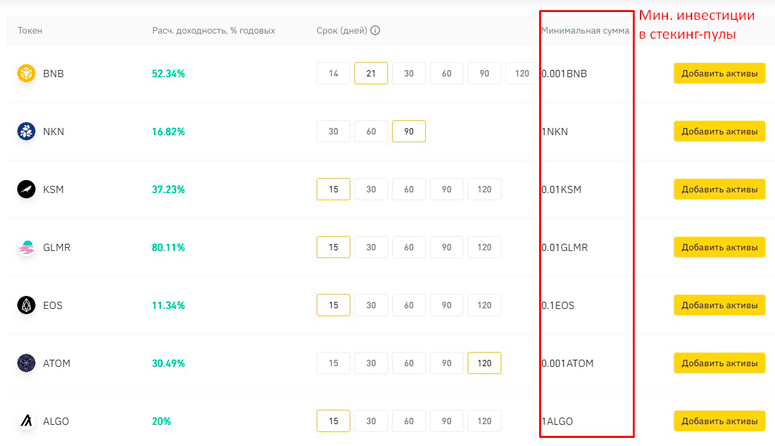This screenshot has width=775, height=446.
Task: Click Добавить активы for EOS
Action: [719, 305]
